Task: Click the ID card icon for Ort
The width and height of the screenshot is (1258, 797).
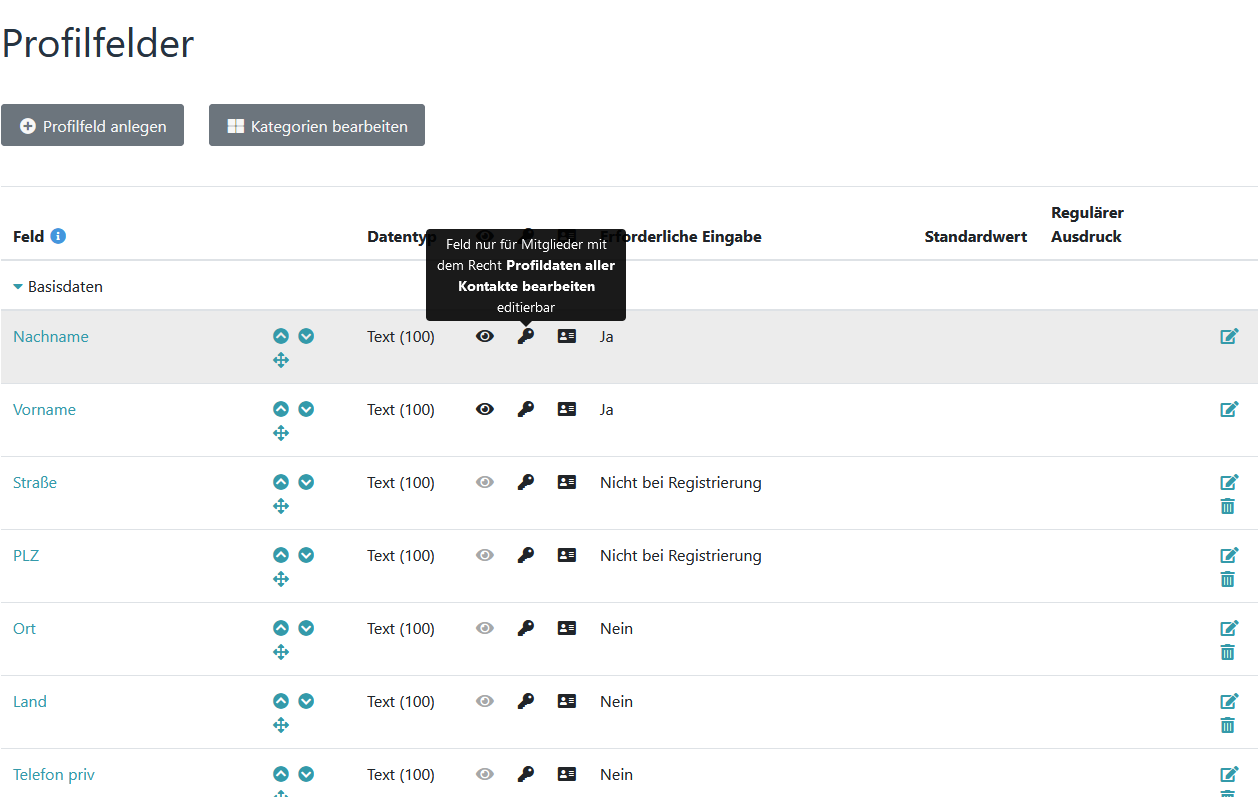Action: pos(567,628)
